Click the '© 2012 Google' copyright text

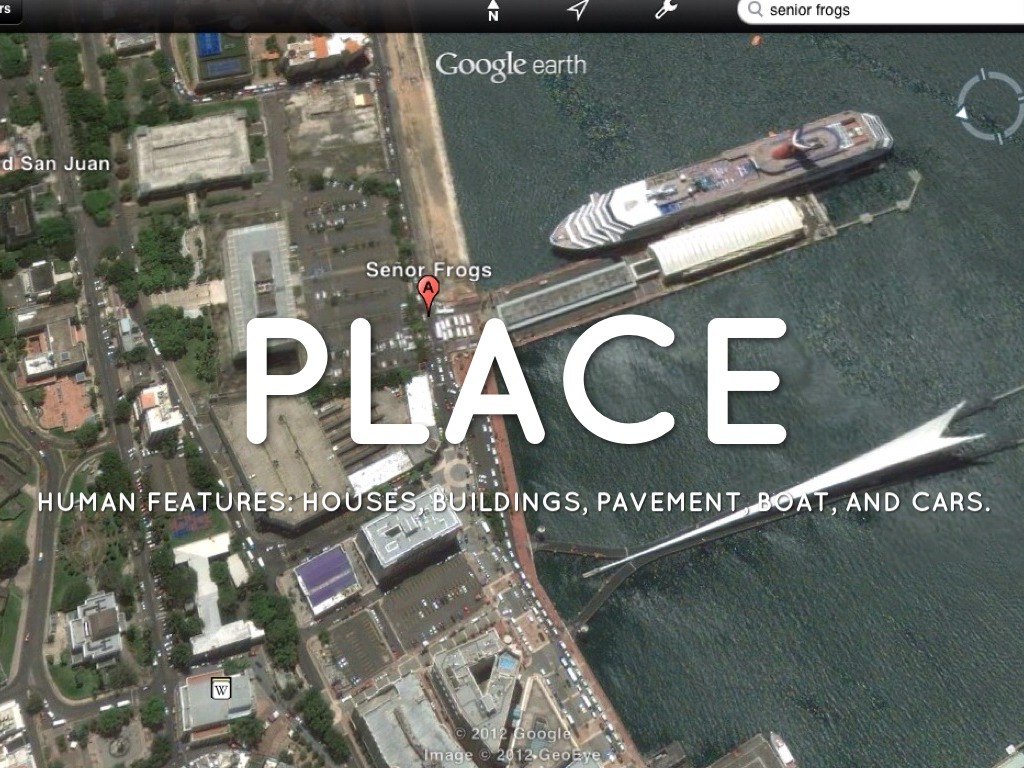click(512, 735)
